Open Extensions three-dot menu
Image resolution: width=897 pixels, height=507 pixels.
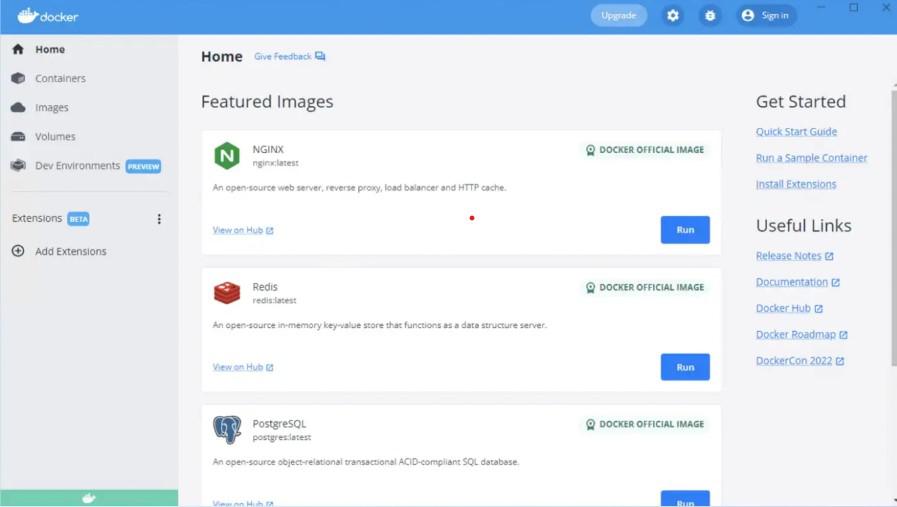tap(159, 219)
